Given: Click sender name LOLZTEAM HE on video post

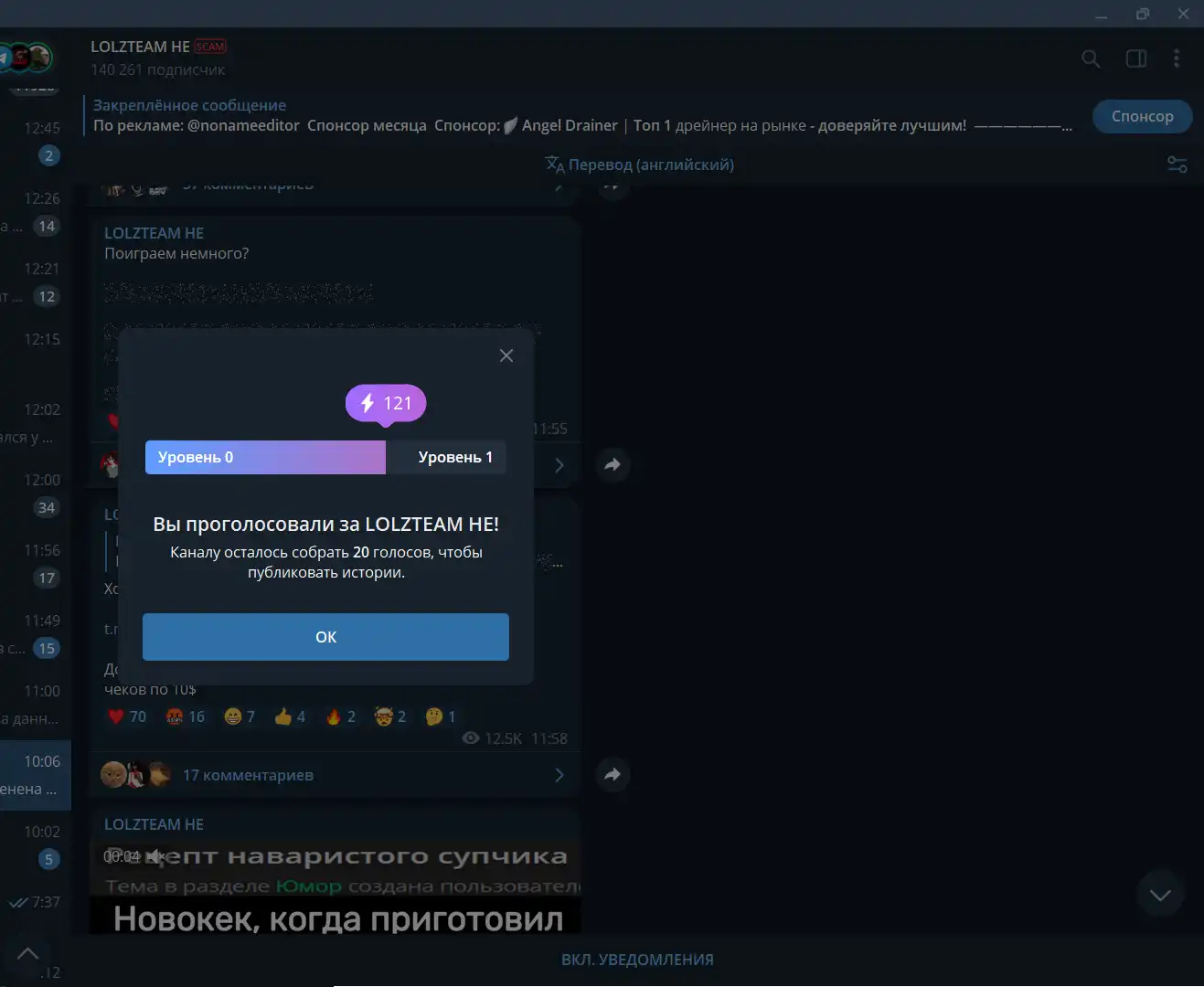Looking at the screenshot, I should click(x=154, y=824).
